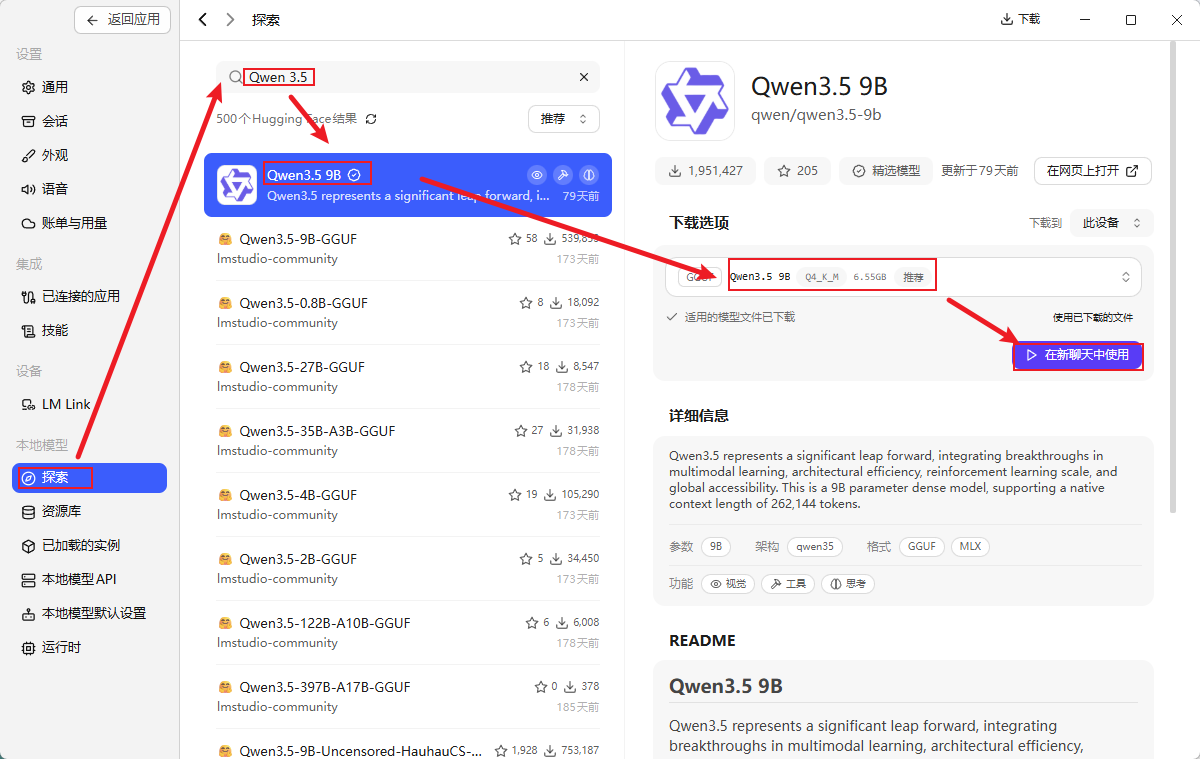The width and height of the screenshot is (1200, 759).
Task: Open 通用 general settings
Action: coord(90,87)
